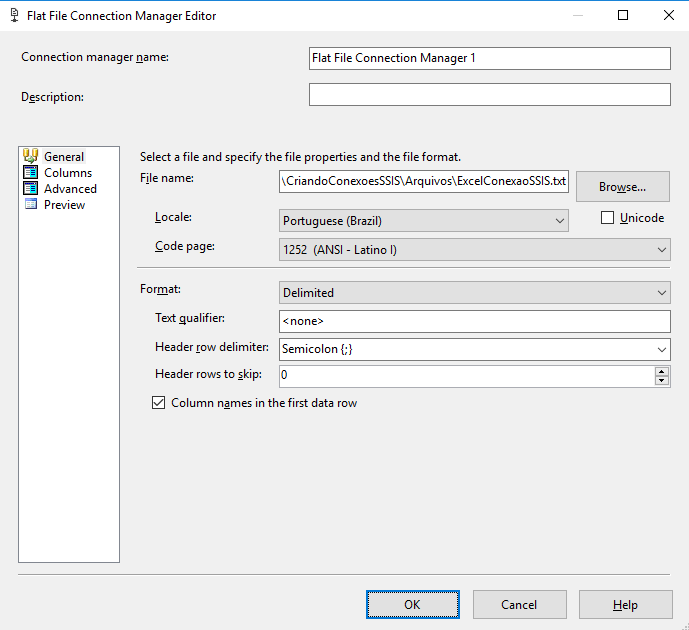Focus the Connection manager name field
This screenshot has width=689, height=630.
(490, 58)
